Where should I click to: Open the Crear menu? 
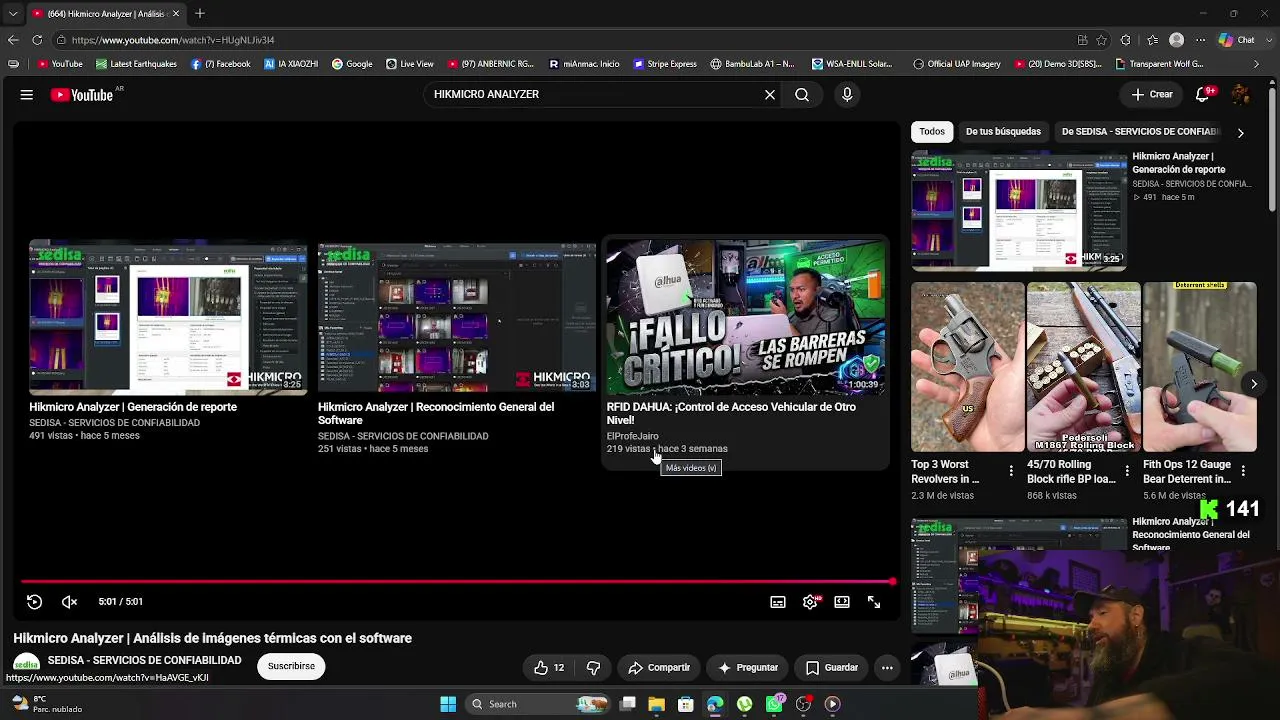pos(1152,95)
